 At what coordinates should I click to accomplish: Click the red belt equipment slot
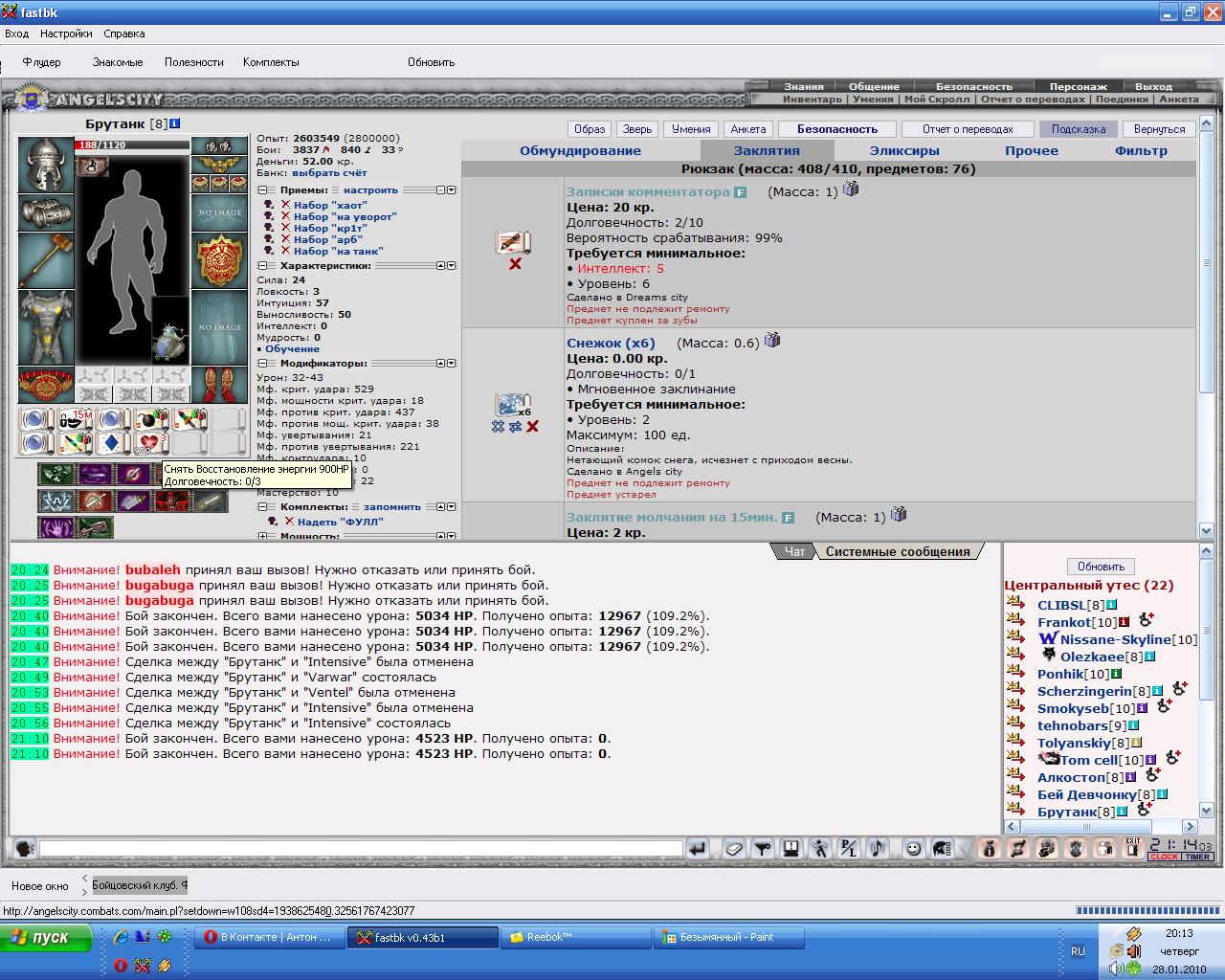(46, 385)
